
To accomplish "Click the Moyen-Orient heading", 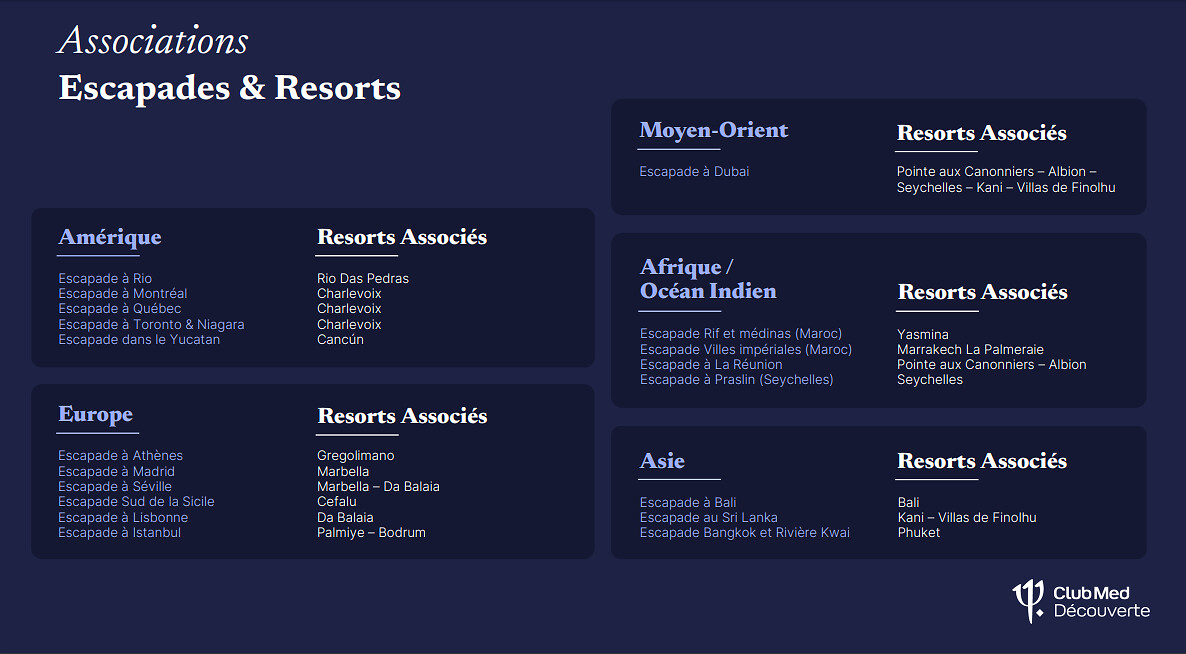I will click(x=713, y=130).
